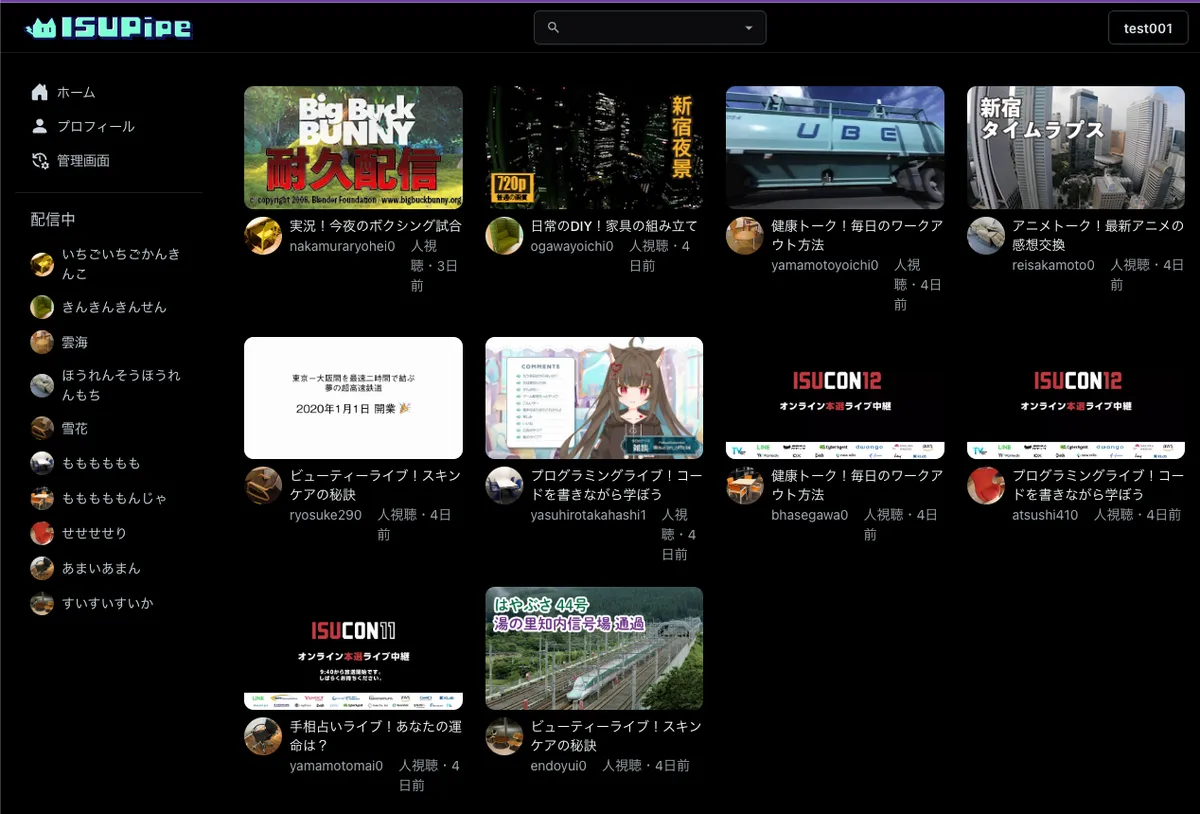1200x814 pixels.
Task: Open the ホーム menu item
Action: (76, 92)
